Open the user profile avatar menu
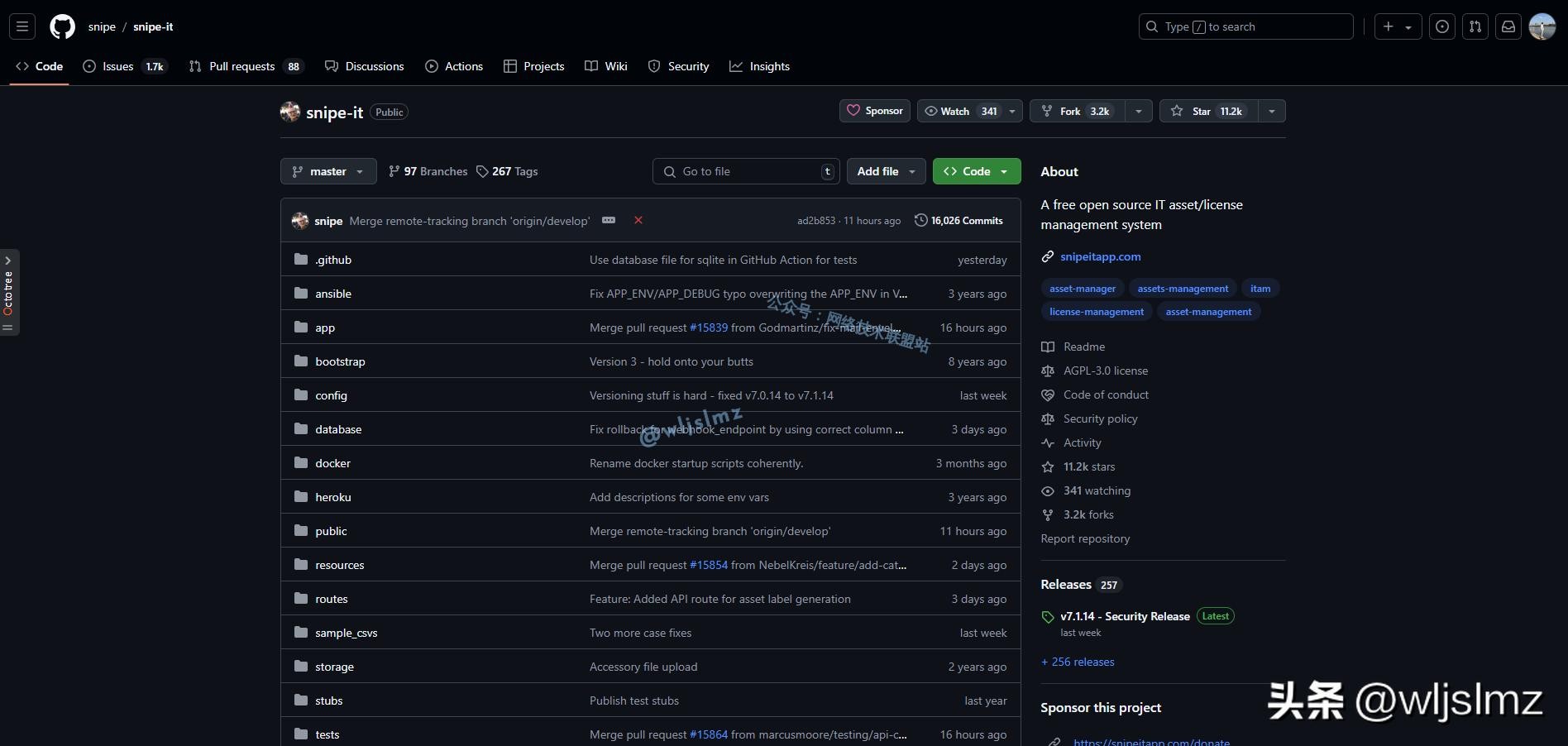The width and height of the screenshot is (1568, 746). 1542,26
